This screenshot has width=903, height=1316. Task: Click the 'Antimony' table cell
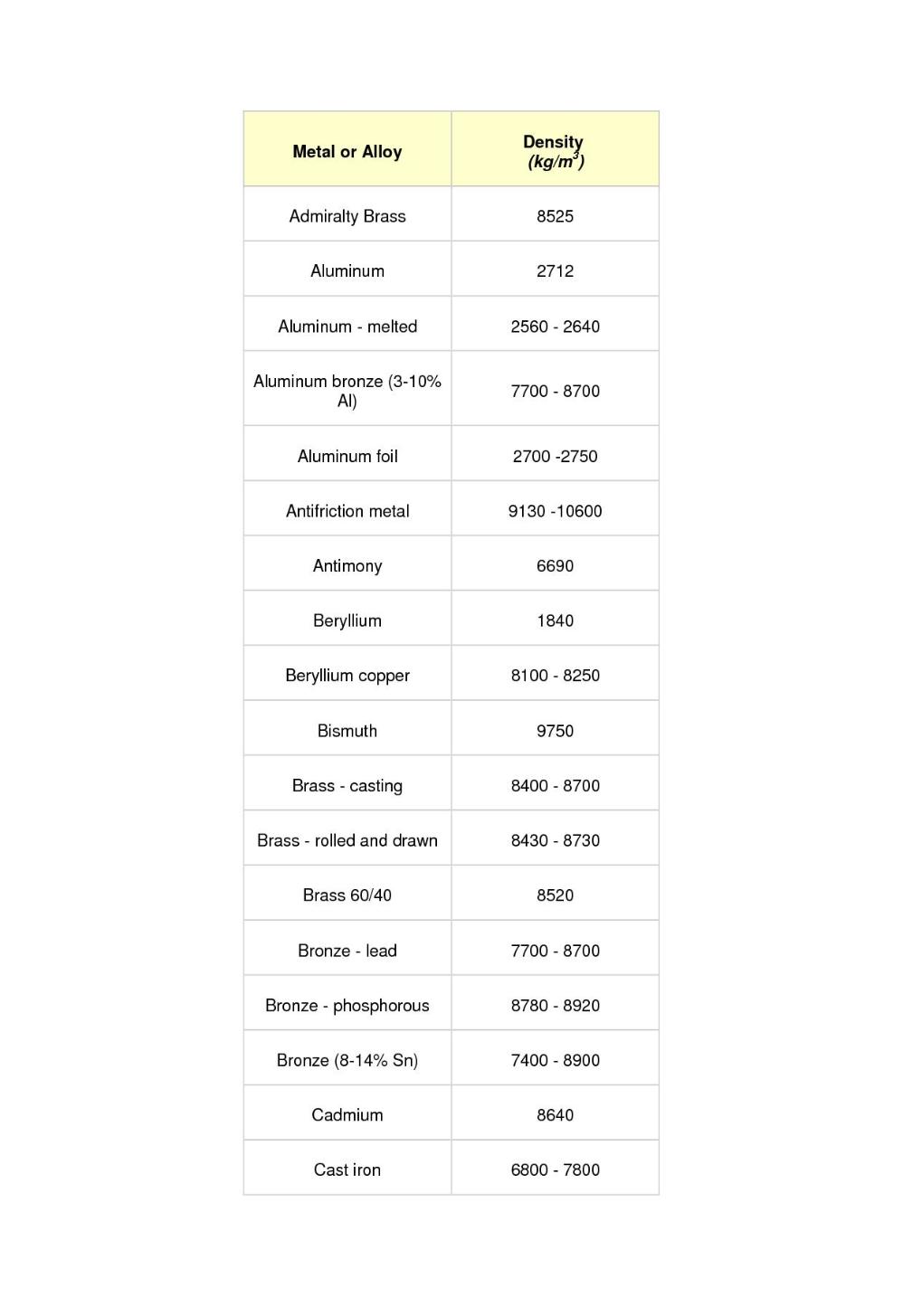tap(347, 566)
